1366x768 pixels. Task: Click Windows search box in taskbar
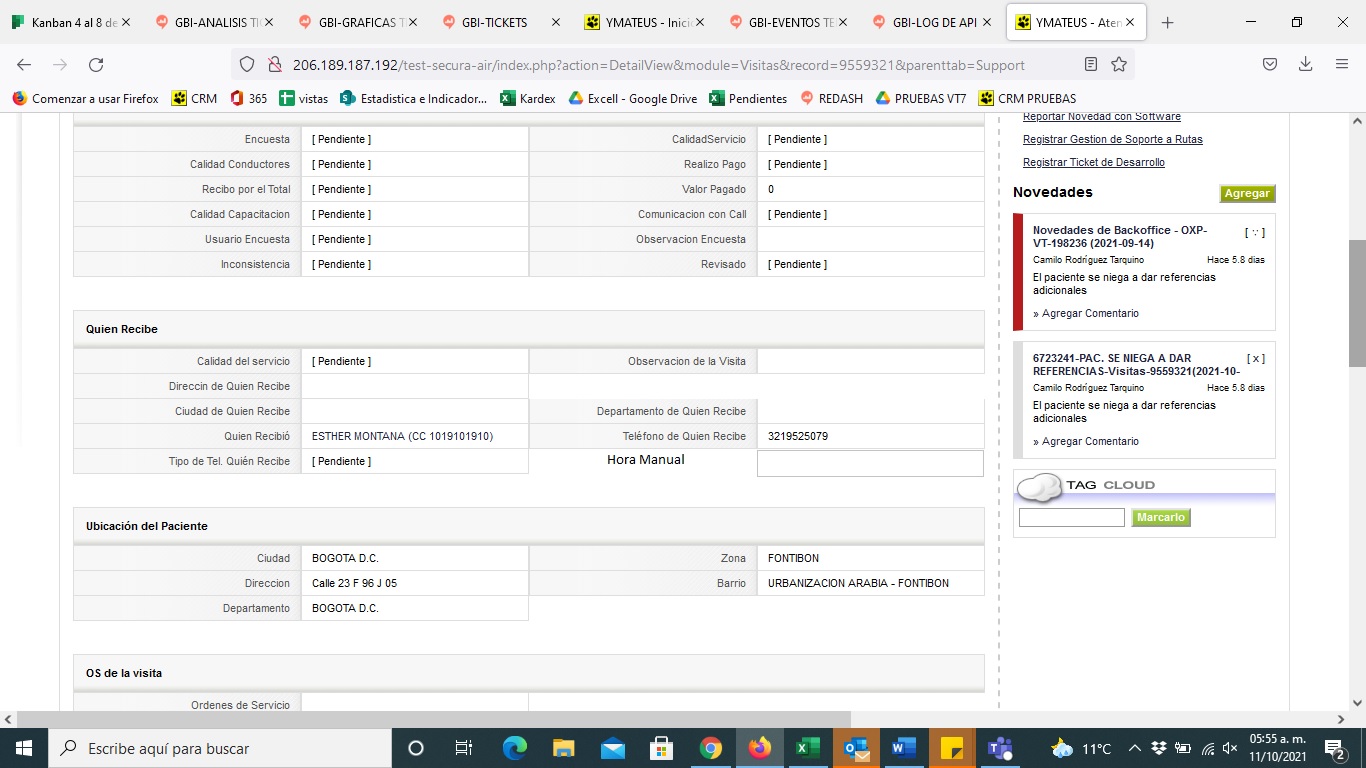tap(220, 748)
